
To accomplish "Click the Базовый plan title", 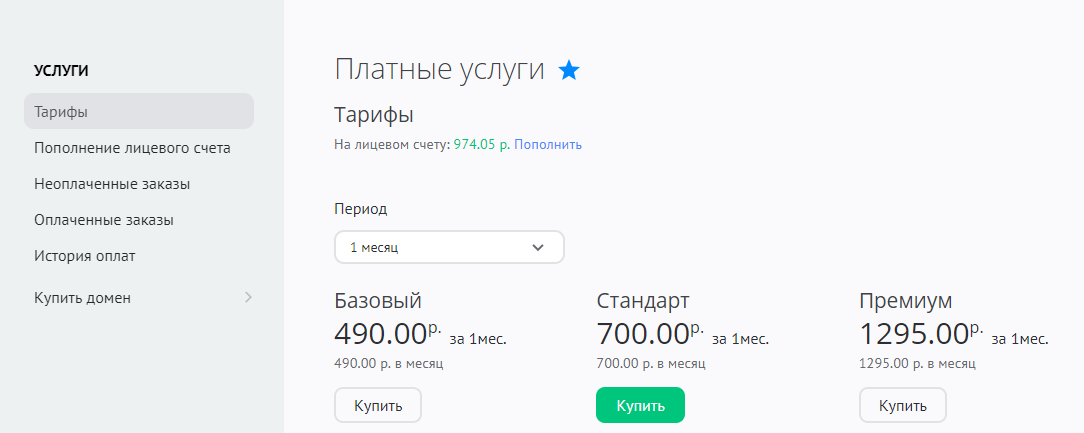I will [x=378, y=301].
